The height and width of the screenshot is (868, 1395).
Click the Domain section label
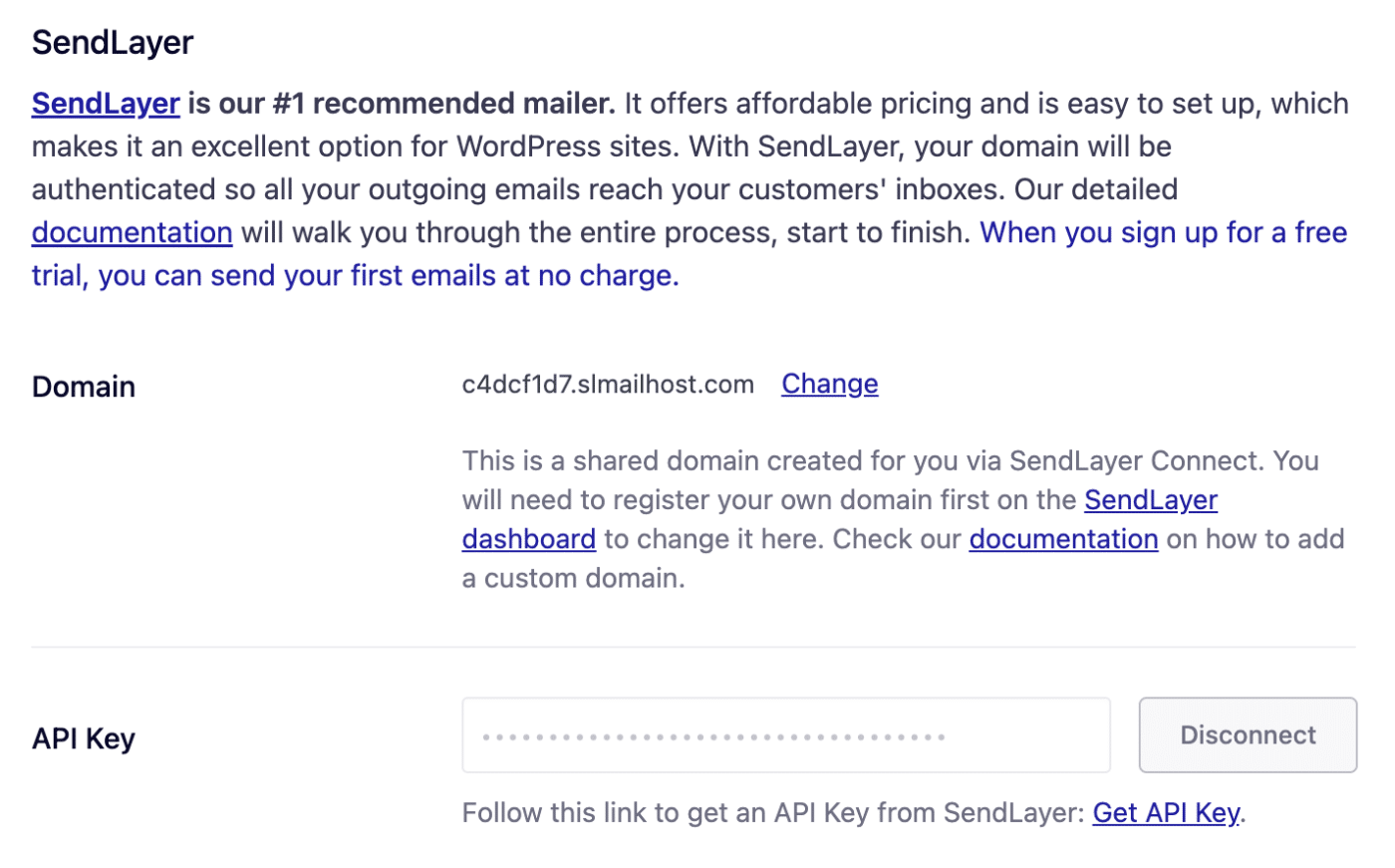point(83,387)
